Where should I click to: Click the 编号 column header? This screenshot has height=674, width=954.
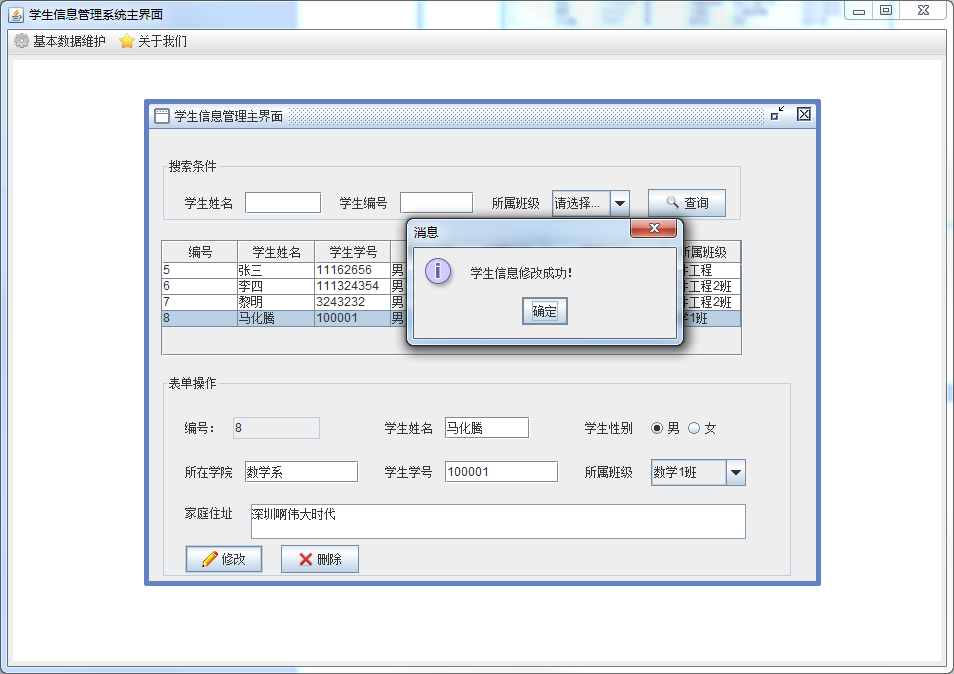(200, 252)
